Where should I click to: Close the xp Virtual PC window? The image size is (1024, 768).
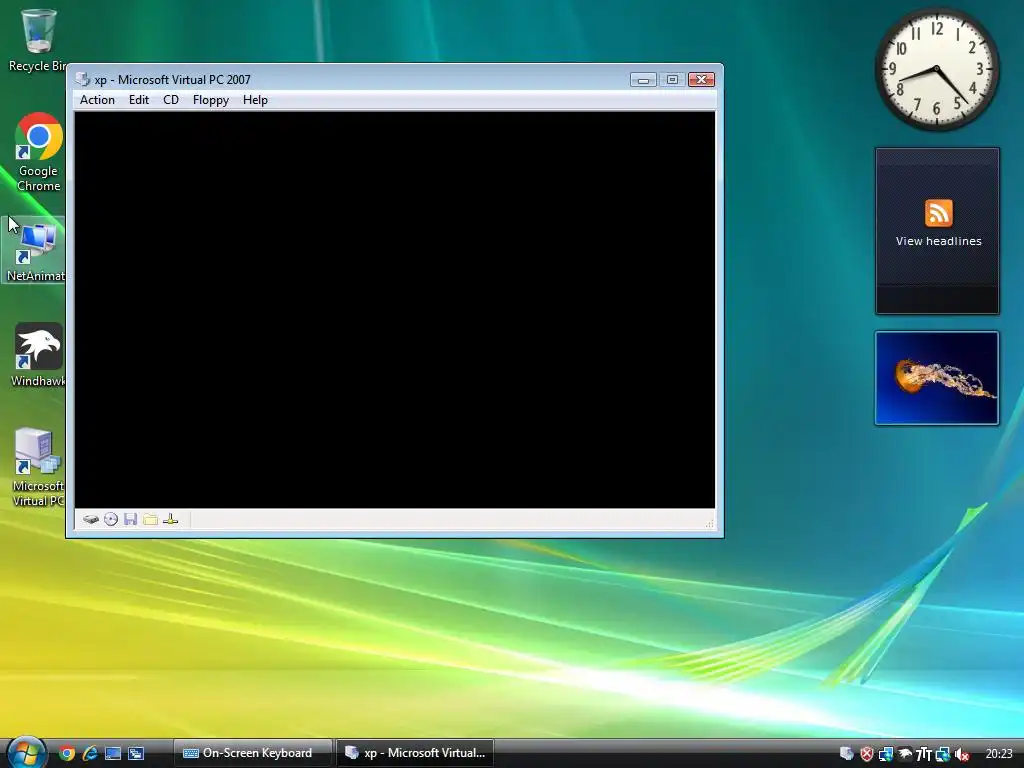[701, 80]
